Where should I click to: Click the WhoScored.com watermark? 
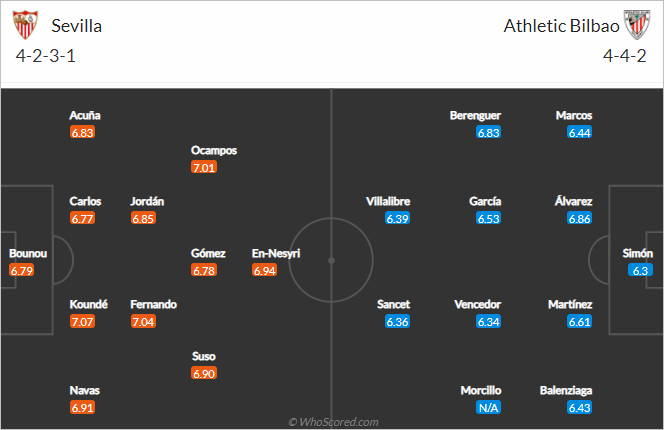click(333, 422)
